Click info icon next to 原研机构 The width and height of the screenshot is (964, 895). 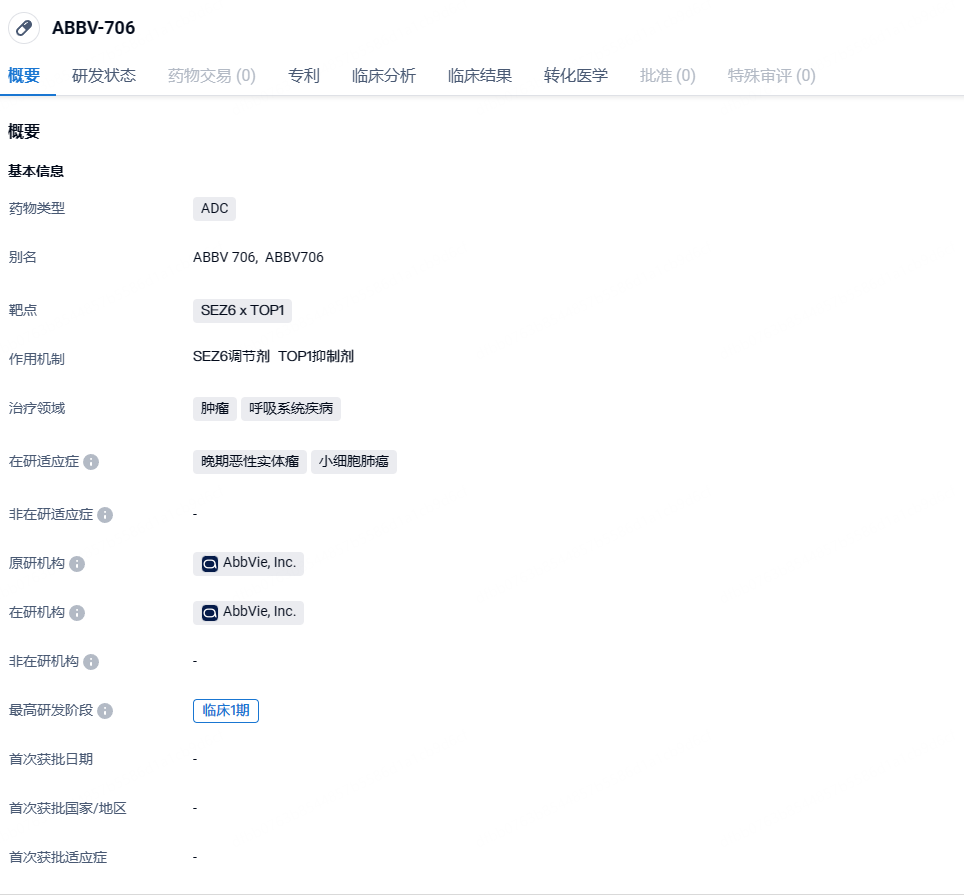(x=77, y=564)
